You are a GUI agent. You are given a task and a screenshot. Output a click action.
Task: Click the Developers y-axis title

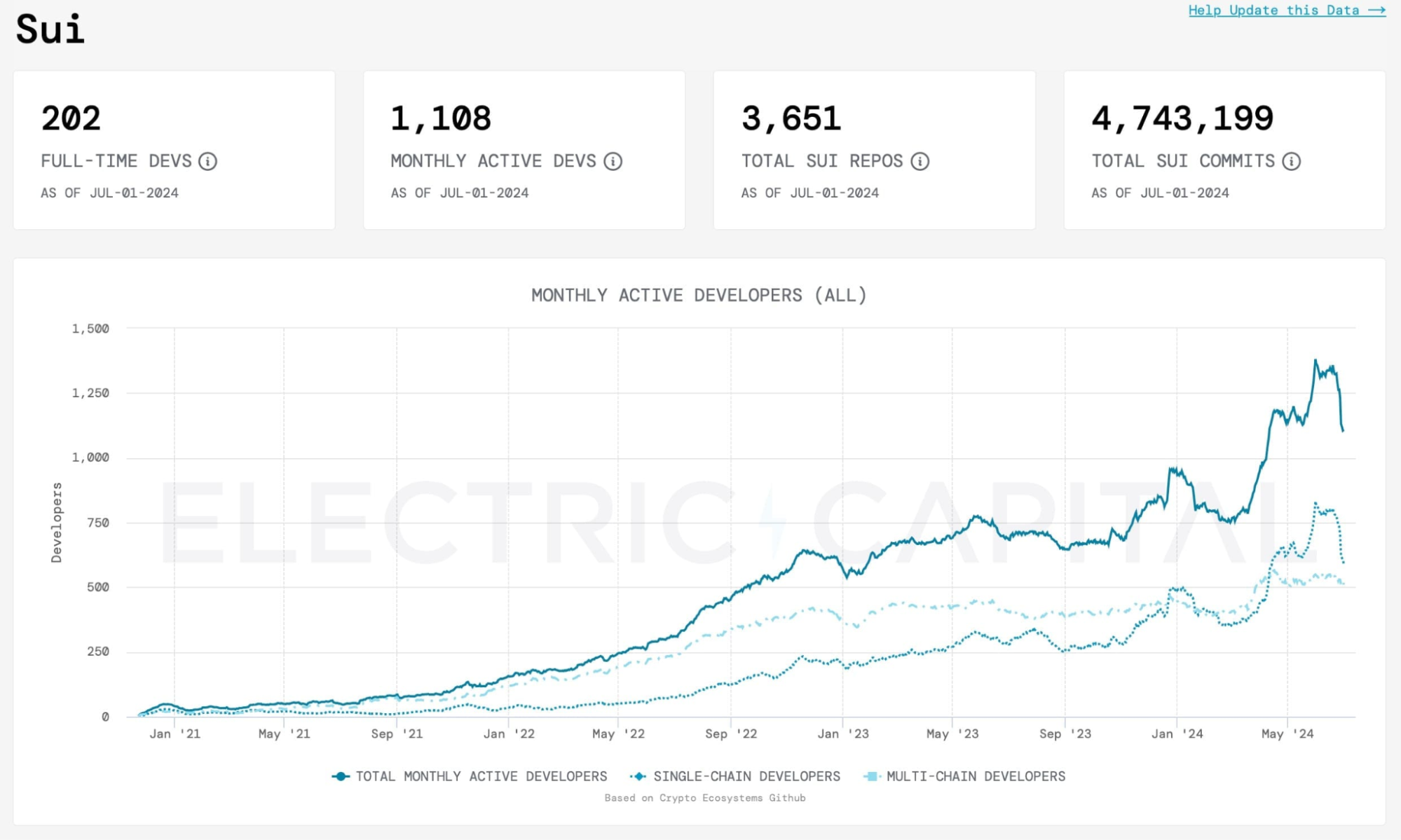pyautogui.click(x=57, y=522)
